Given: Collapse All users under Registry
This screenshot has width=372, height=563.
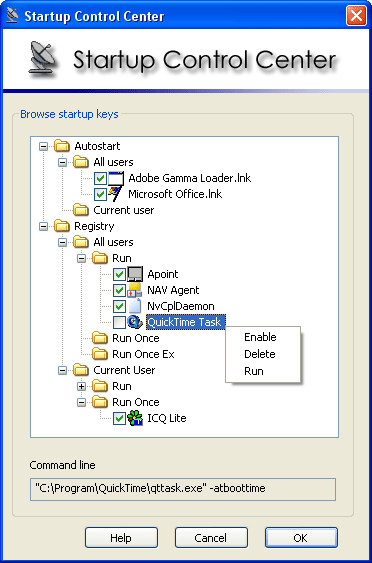Looking at the screenshot, I should (x=62, y=242).
